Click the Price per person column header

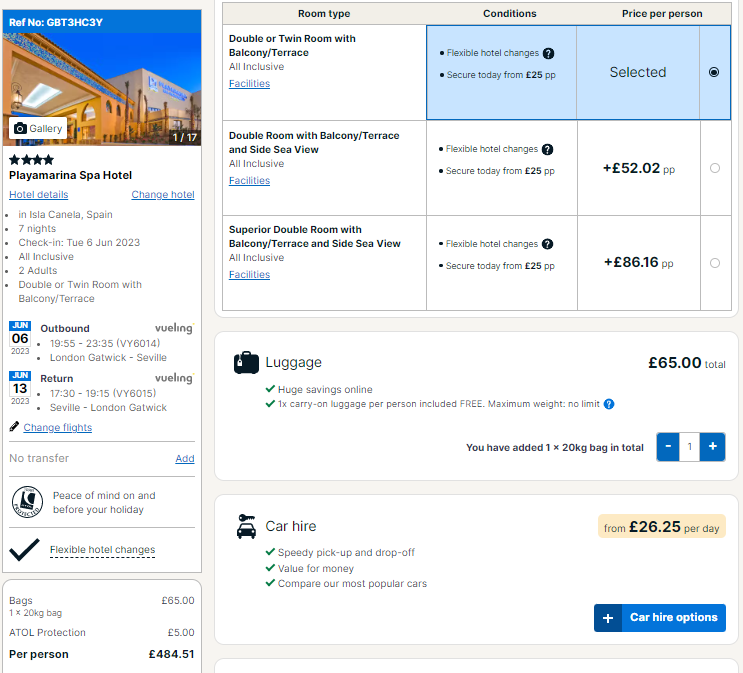tap(662, 14)
